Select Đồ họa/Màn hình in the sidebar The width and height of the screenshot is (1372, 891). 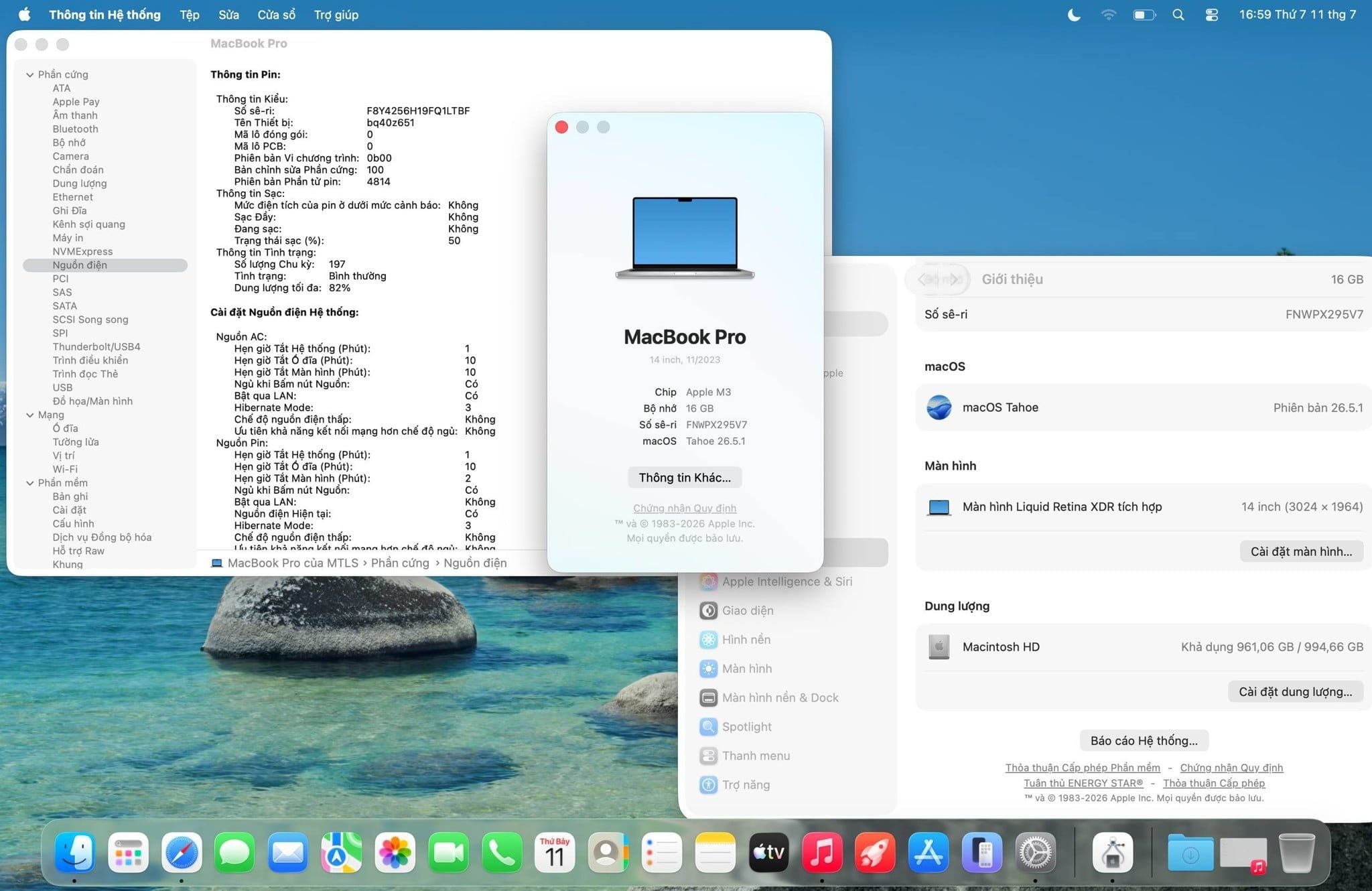[92, 401]
